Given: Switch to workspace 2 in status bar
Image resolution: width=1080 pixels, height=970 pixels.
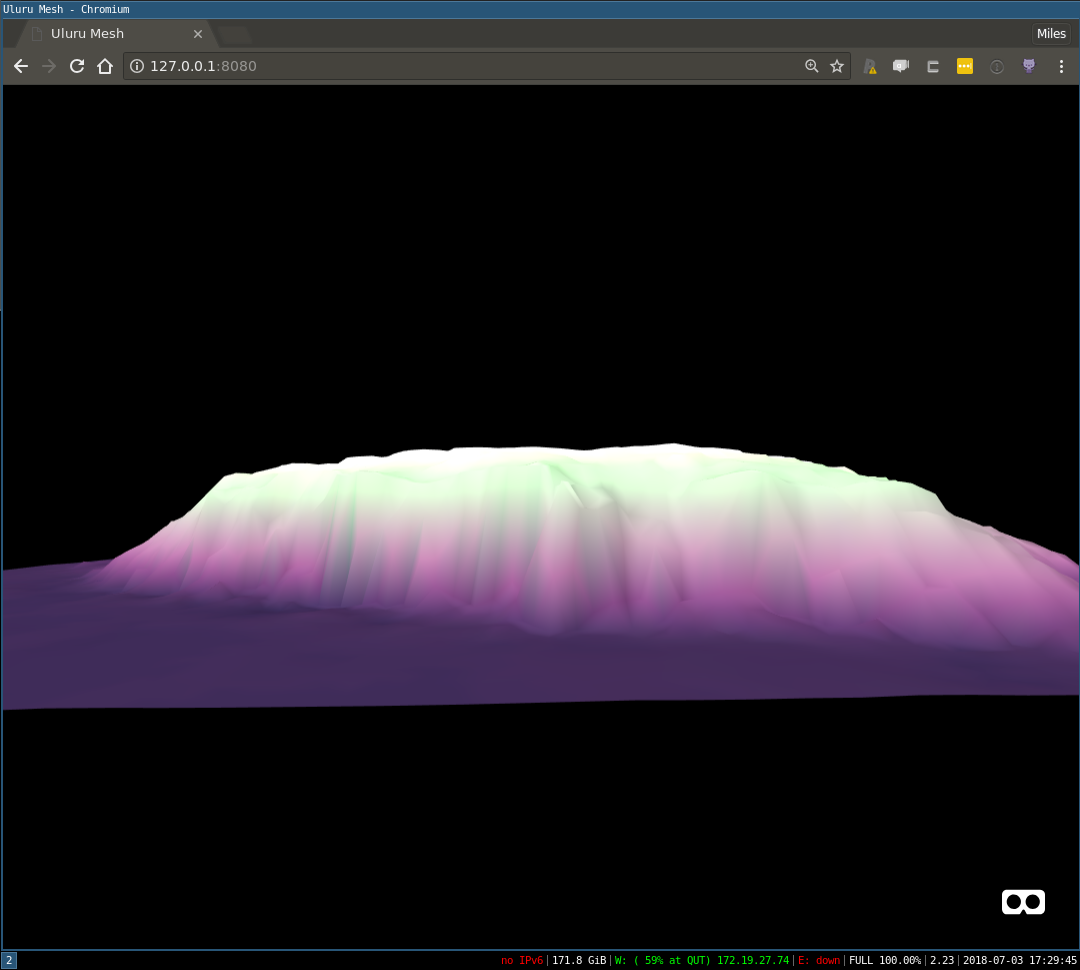Looking at the screenshot, I should click(x=9, y=960).
